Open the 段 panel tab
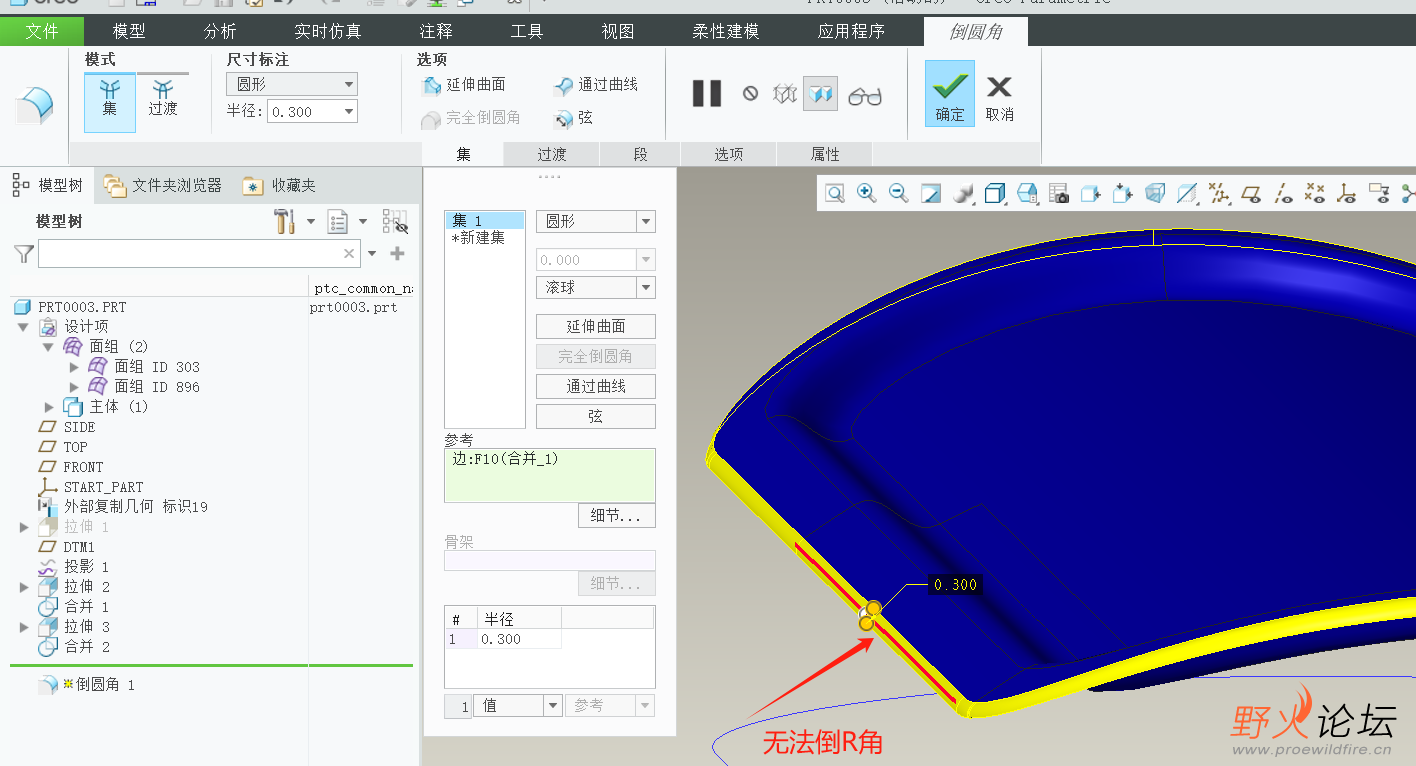This screenshot has height=766, width=1416. [x=640, y=154]
